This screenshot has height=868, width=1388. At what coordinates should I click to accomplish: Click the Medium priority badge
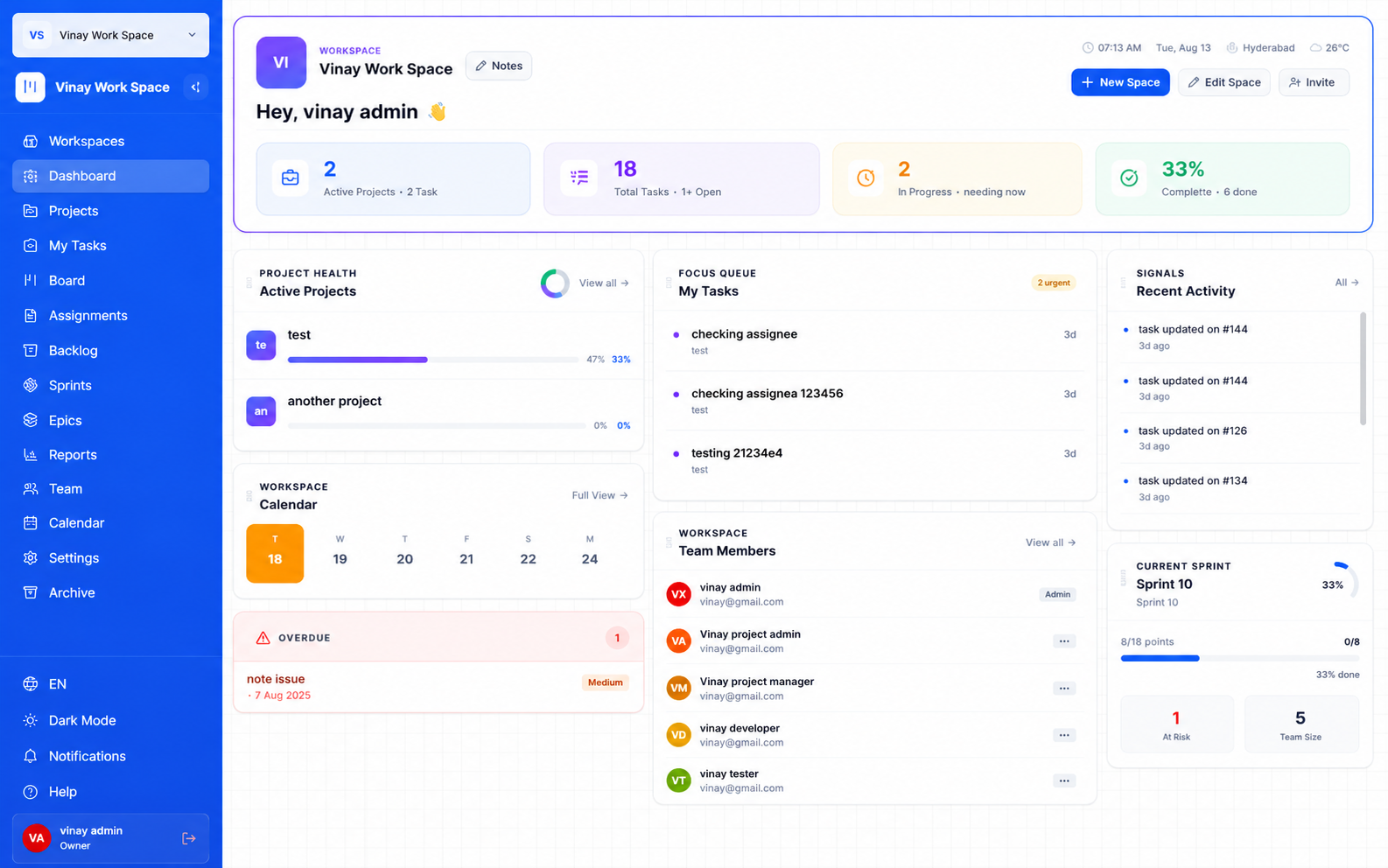pyautogui.click(x=606, y=682)
